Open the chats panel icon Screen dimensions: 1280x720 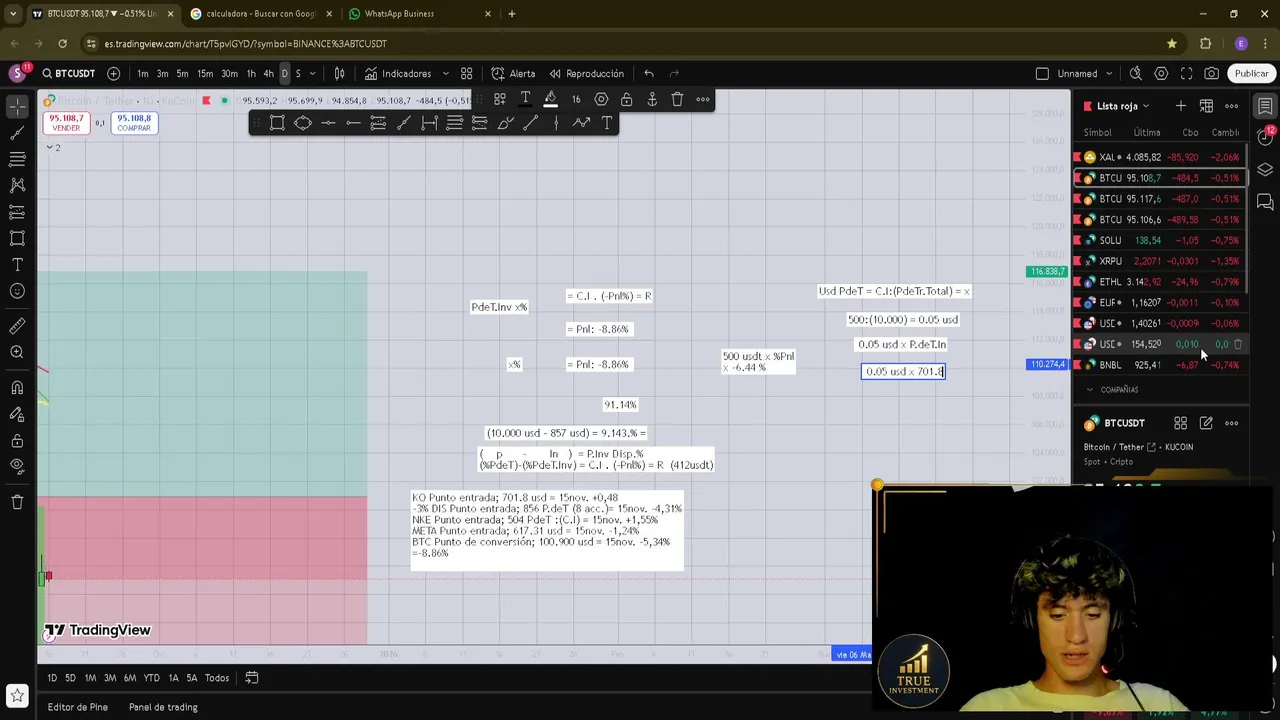1265,202
